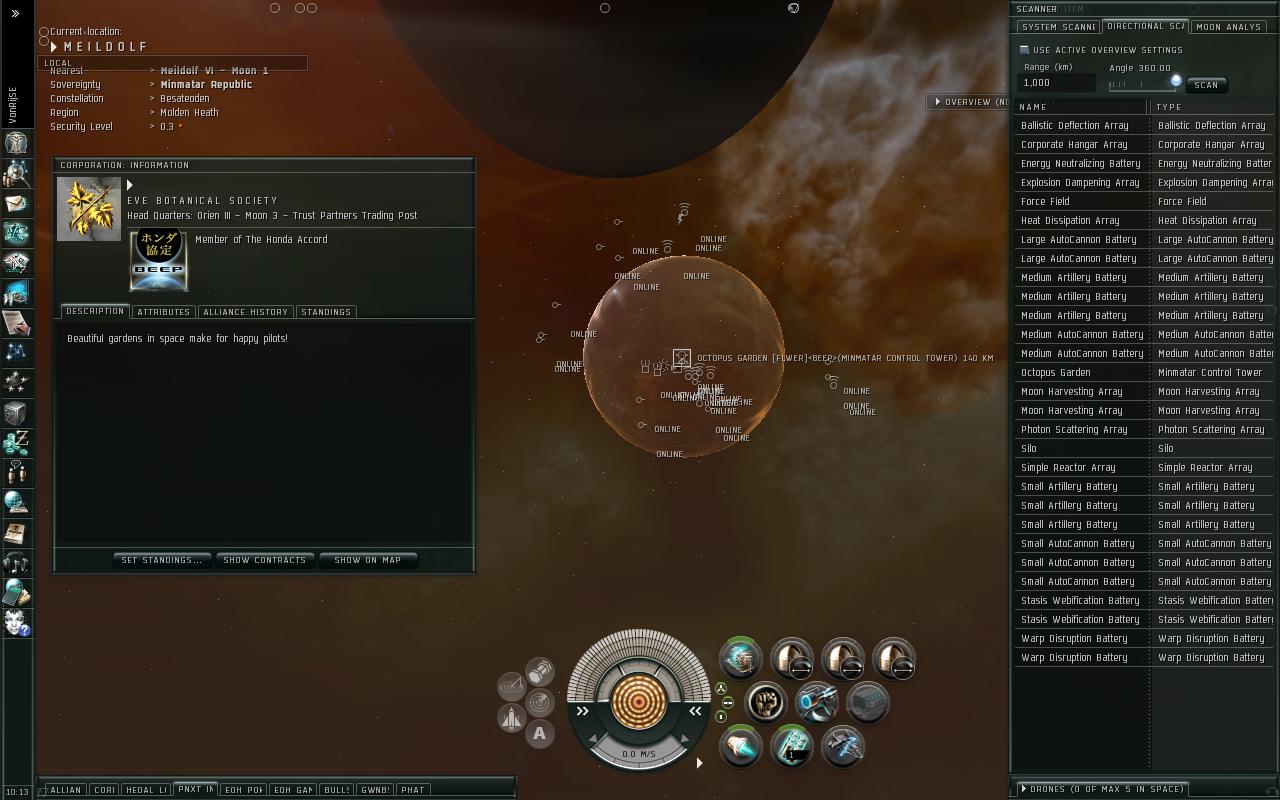The height and width of the screenshot is (800, 1280).
Task: Open the safe-shaped Assets icon
Action: point(16,413)
